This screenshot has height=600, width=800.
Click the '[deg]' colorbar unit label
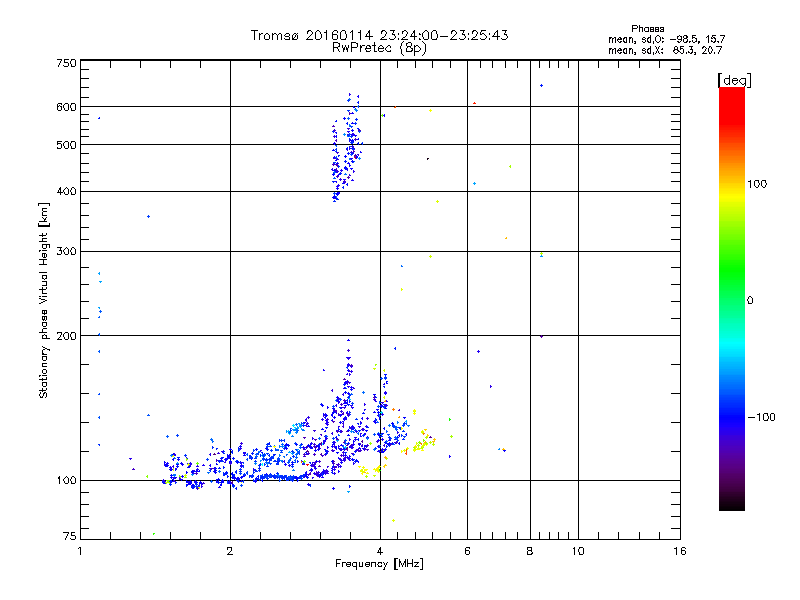pyautogui.click(x=734, y=80)
